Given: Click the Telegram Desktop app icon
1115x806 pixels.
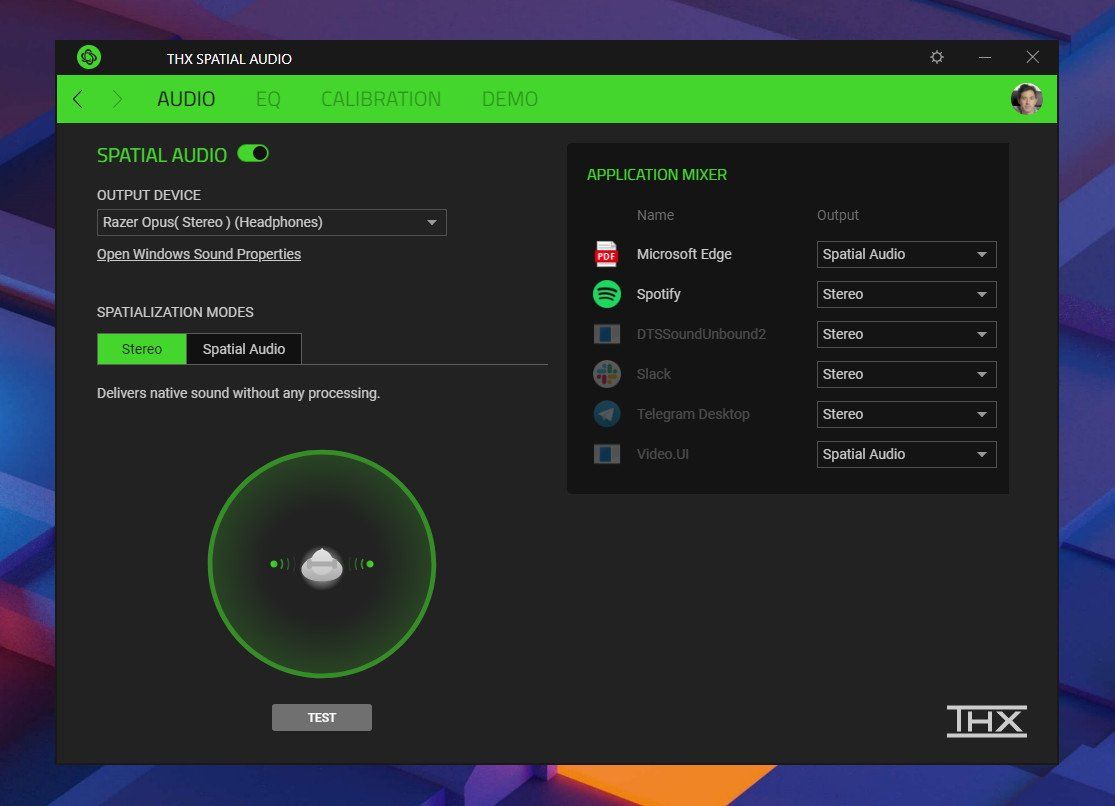Looking at the screenshot, I should point(606,414).
